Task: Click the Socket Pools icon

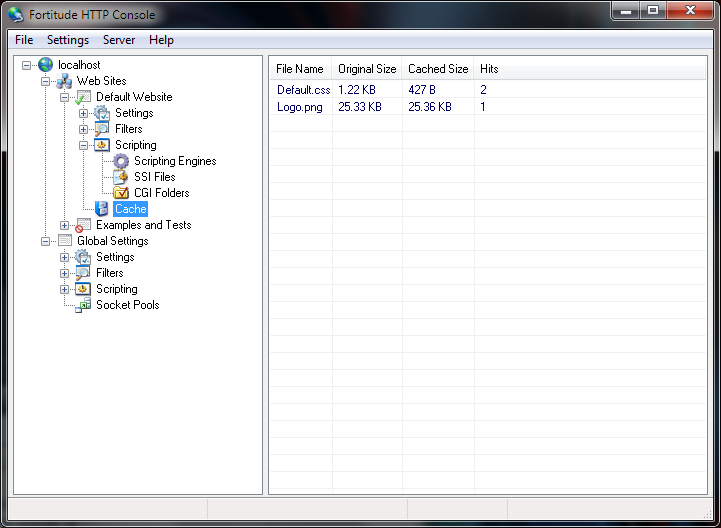Action: tap(83, 305)
